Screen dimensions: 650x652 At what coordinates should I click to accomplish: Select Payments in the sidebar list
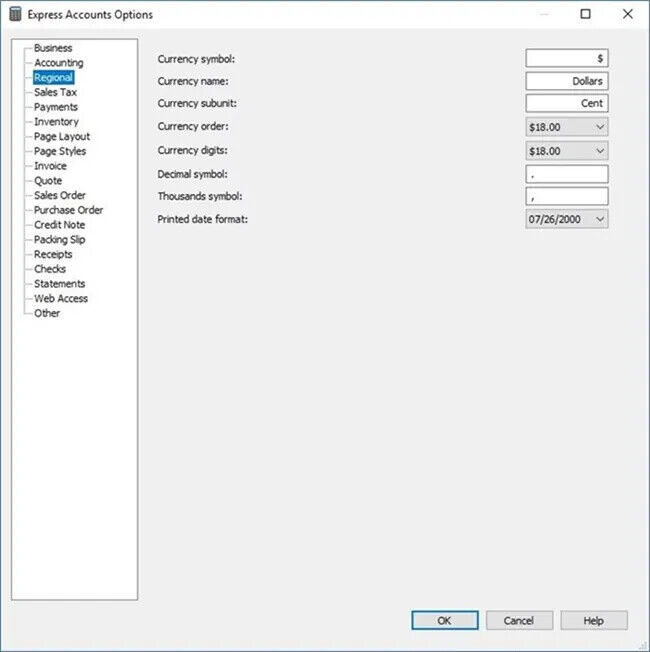56,107
